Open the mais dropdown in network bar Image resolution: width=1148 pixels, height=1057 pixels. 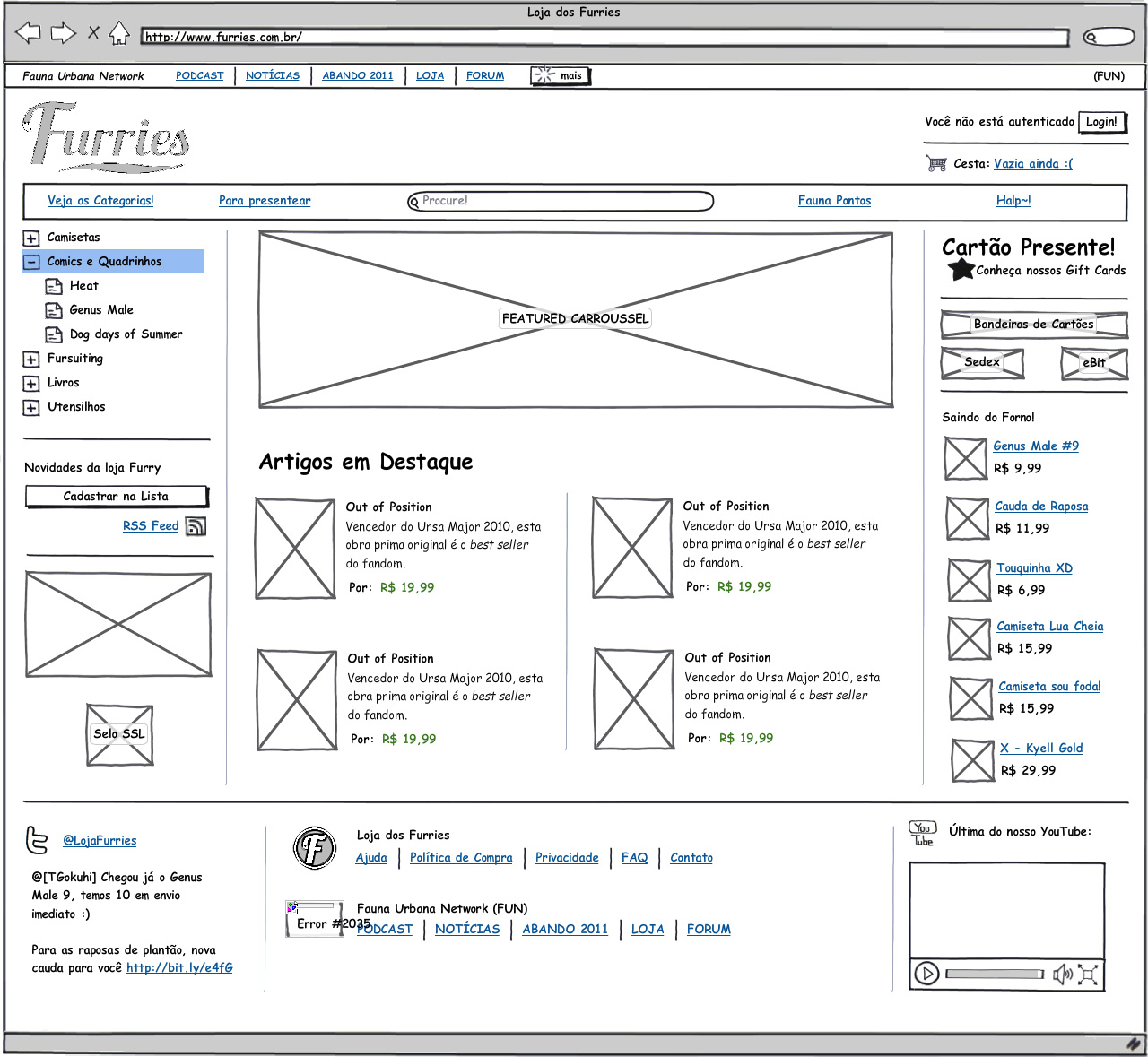coord(561,76)
